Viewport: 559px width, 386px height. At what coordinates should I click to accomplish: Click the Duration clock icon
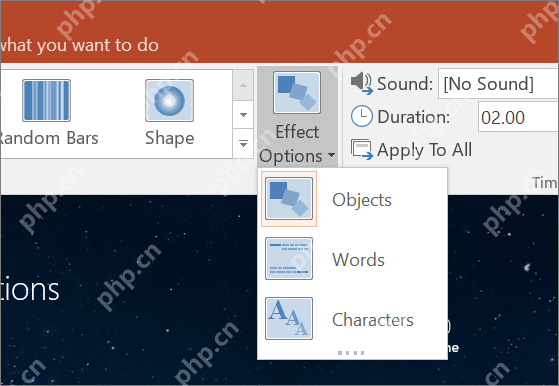point(361,116)
